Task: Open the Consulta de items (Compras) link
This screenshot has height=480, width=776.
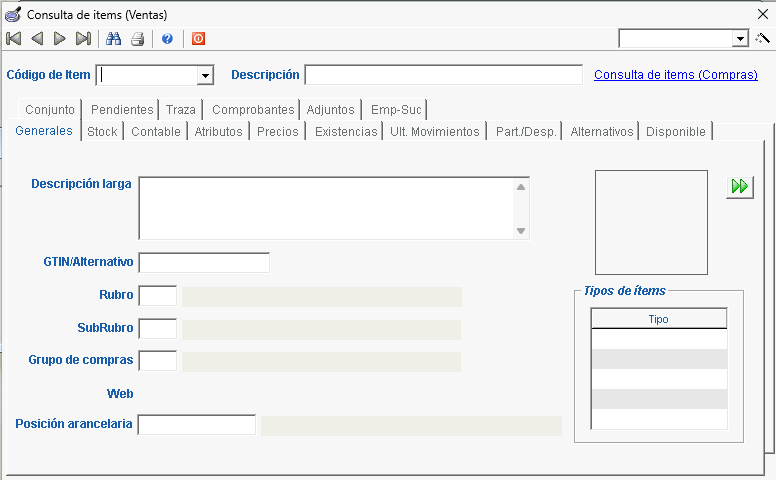Action: 677,75
